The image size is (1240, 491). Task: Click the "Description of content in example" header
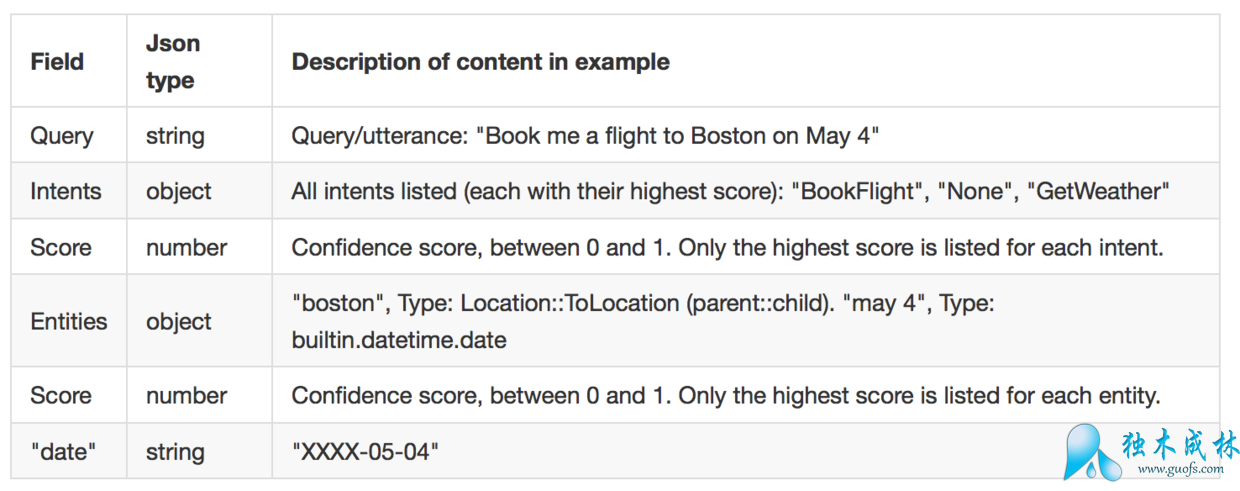(480, 62)
